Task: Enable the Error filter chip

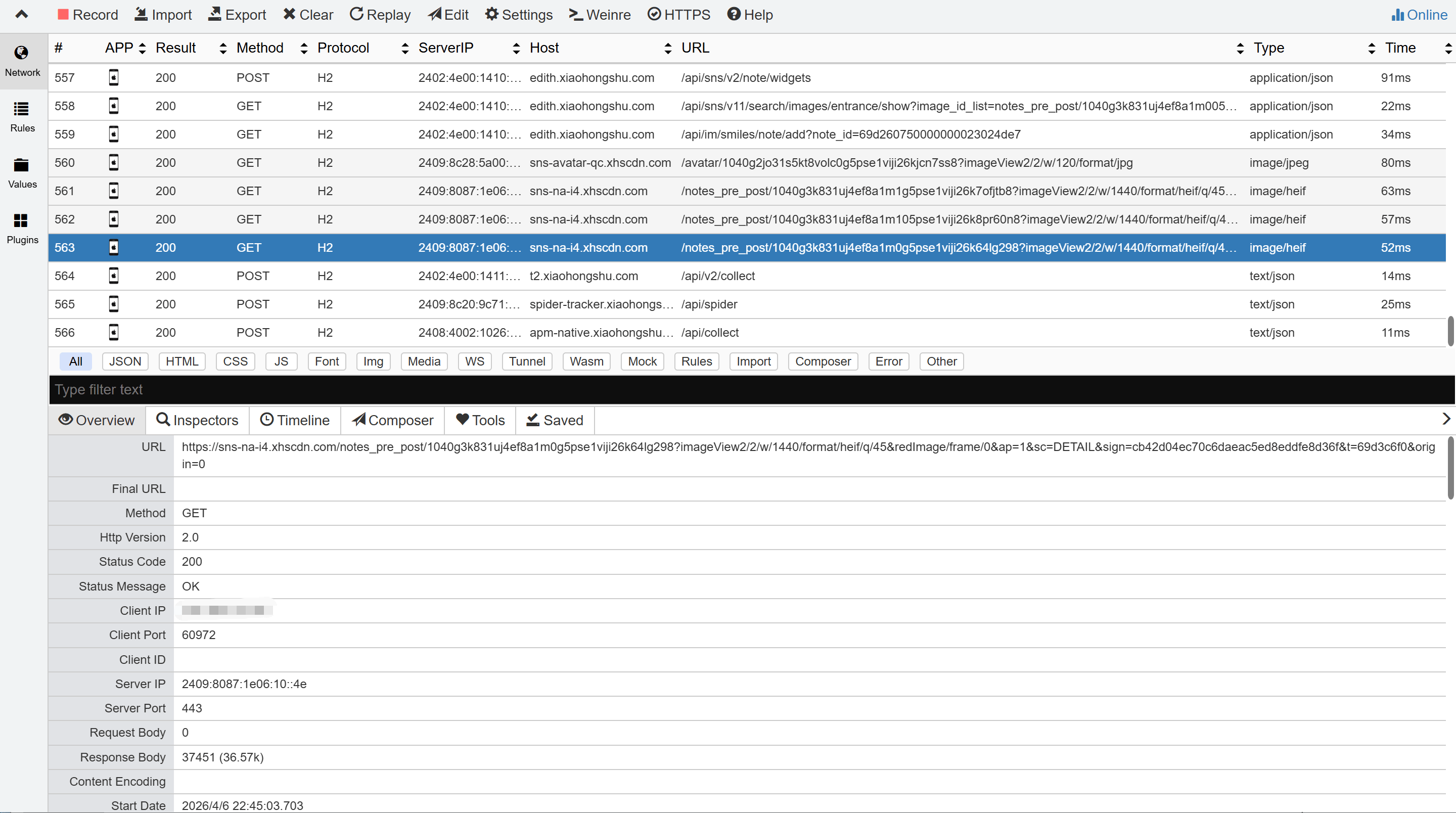Action: pyautogui.click(x=888, y=362)
